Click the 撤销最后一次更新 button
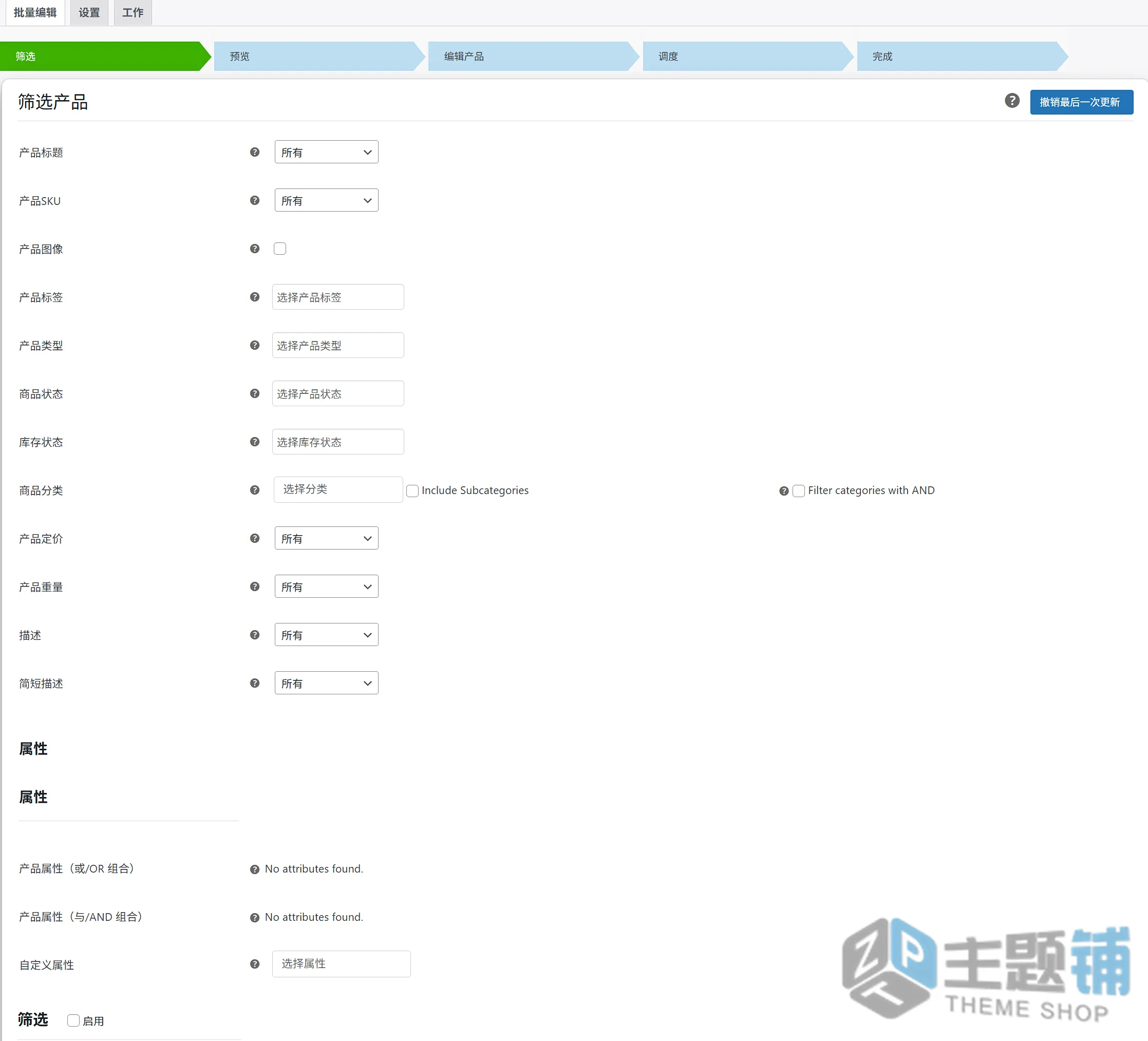The height and width of the screenshot is (1041, 1148). pyautogui.click(x=1081, y=102)
